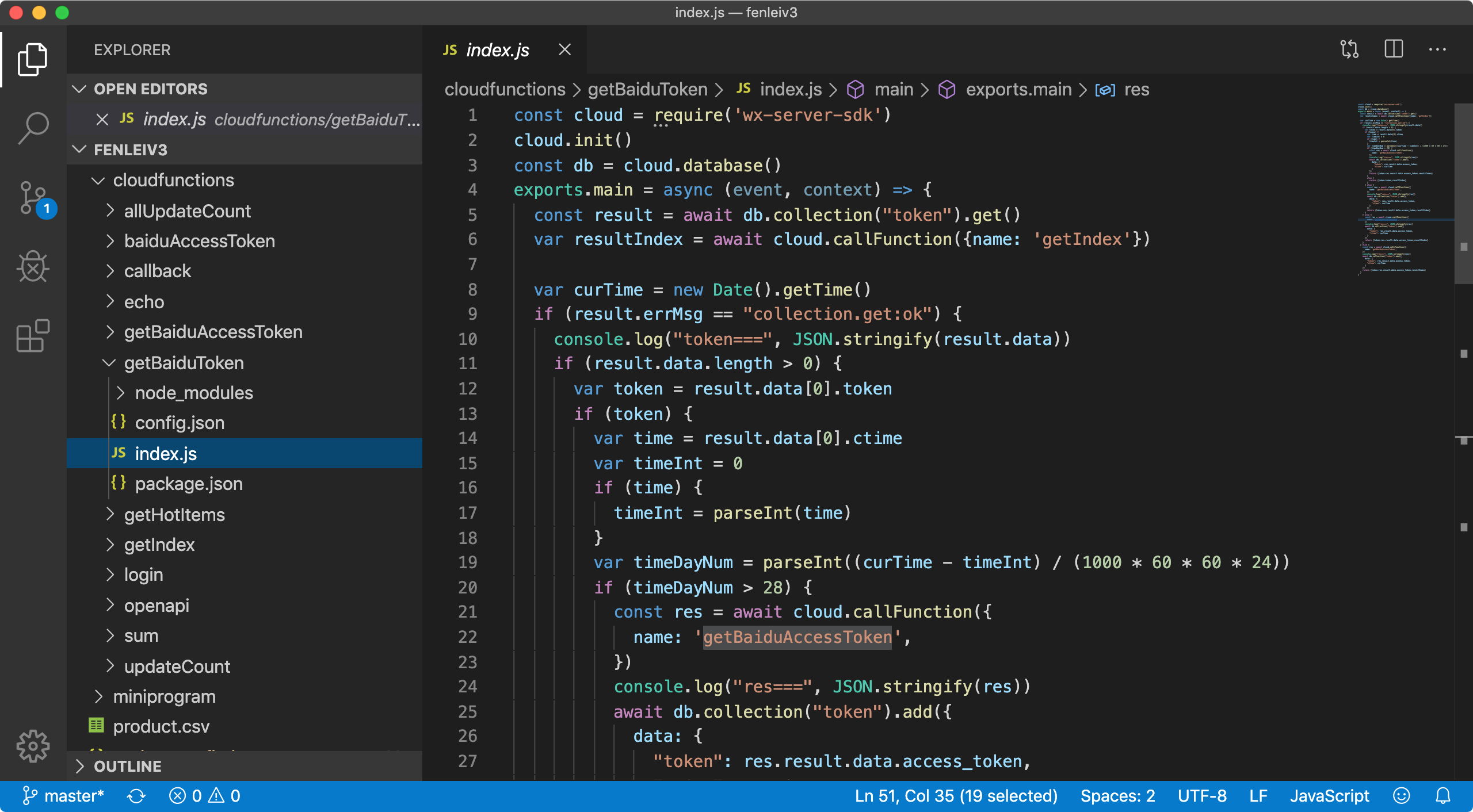
Task: Close the index.js editor tab
Action: [564, 50]
